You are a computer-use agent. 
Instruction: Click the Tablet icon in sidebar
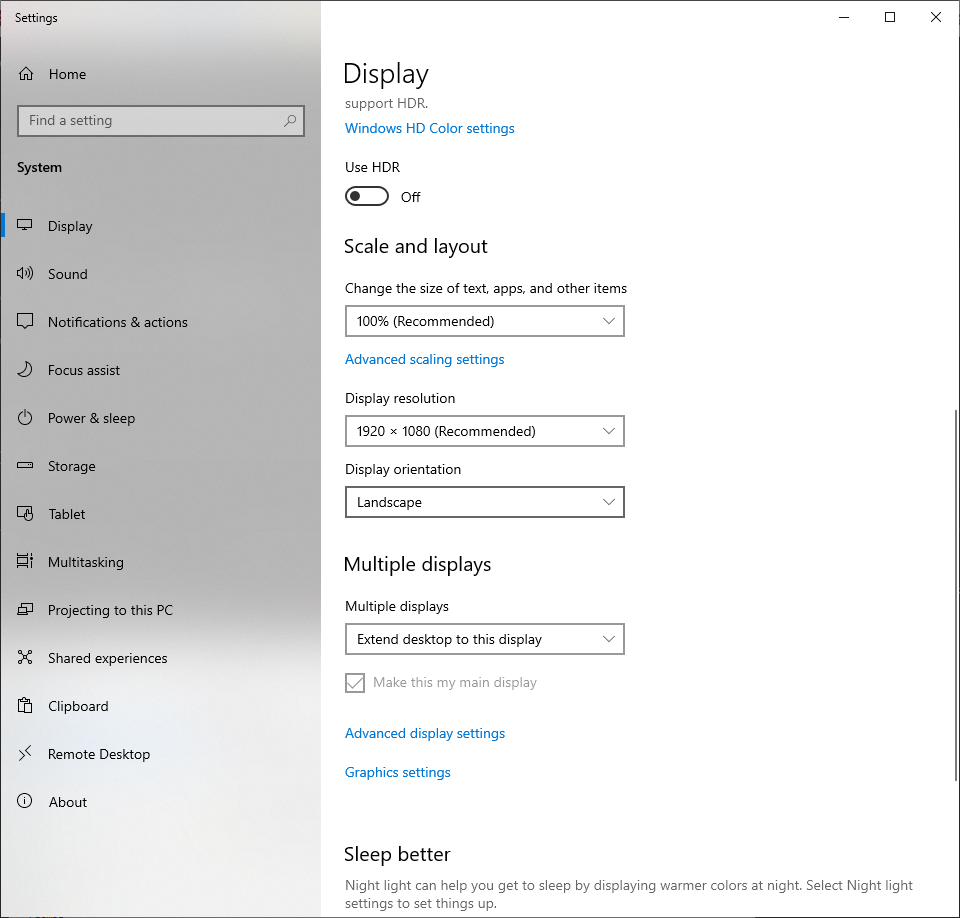(x=25, y=513)
